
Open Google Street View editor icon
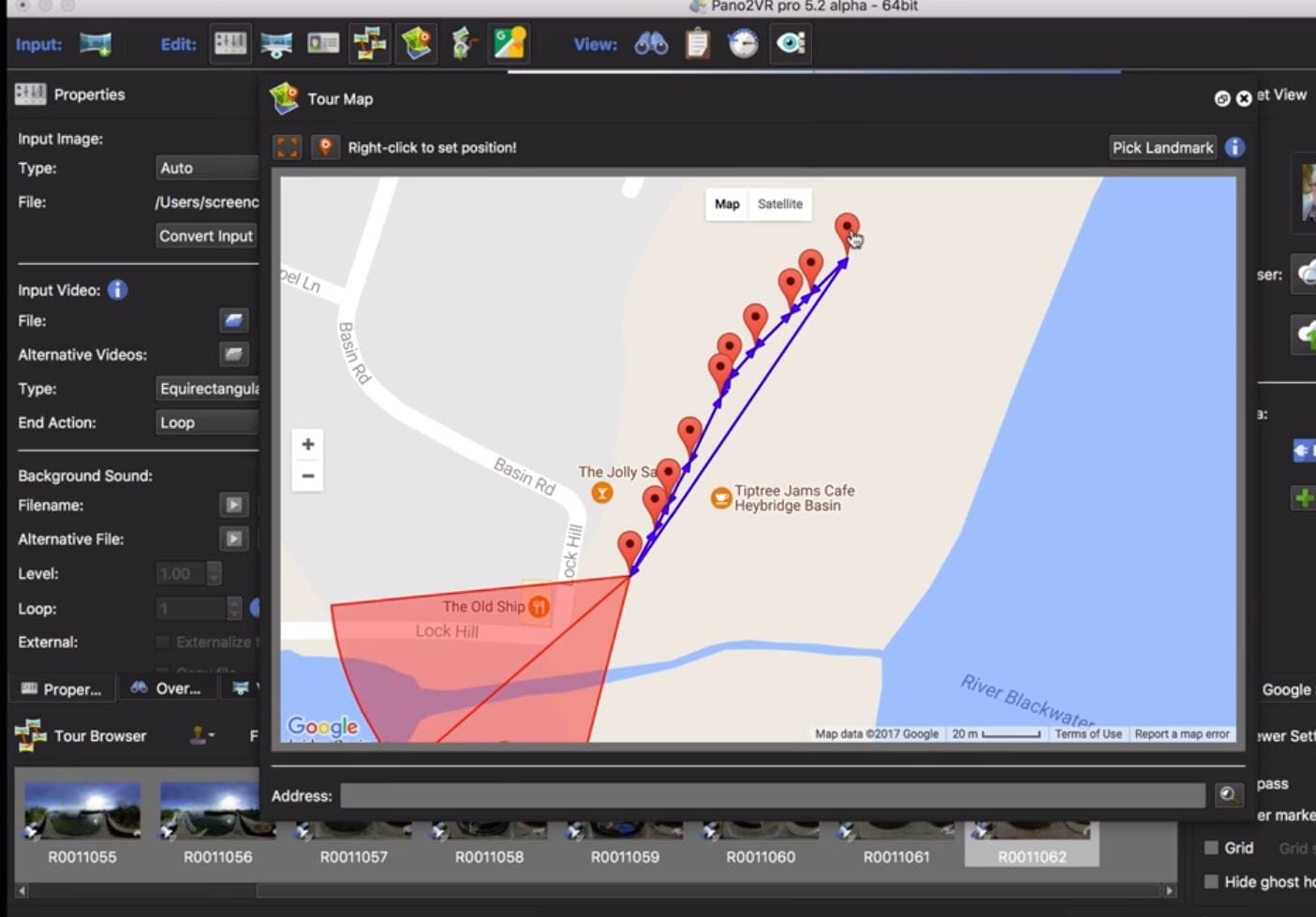coord(510,44)
